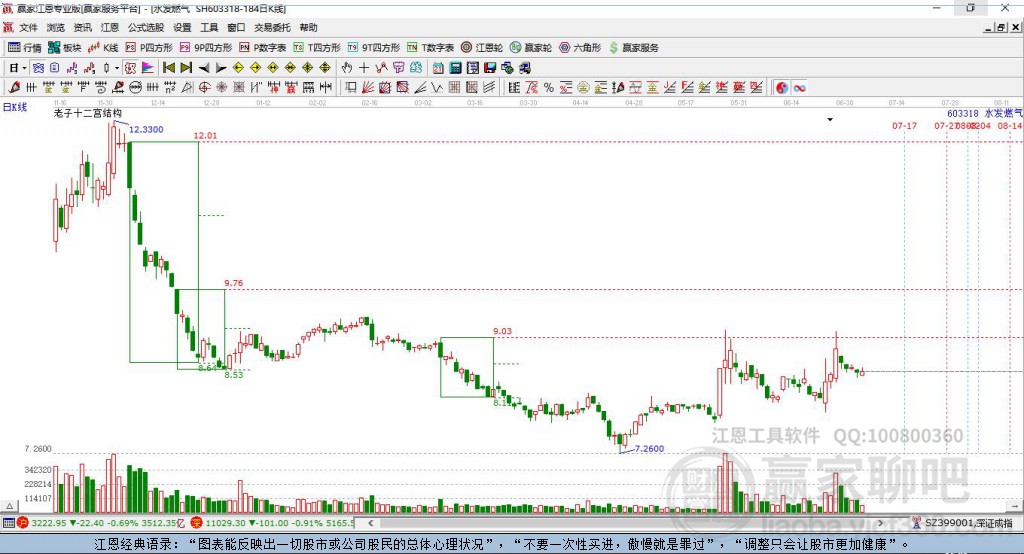The image size is (1024, 554).
Task: Open the 9T四方形 tool
Action: click(x=374, y=48)
